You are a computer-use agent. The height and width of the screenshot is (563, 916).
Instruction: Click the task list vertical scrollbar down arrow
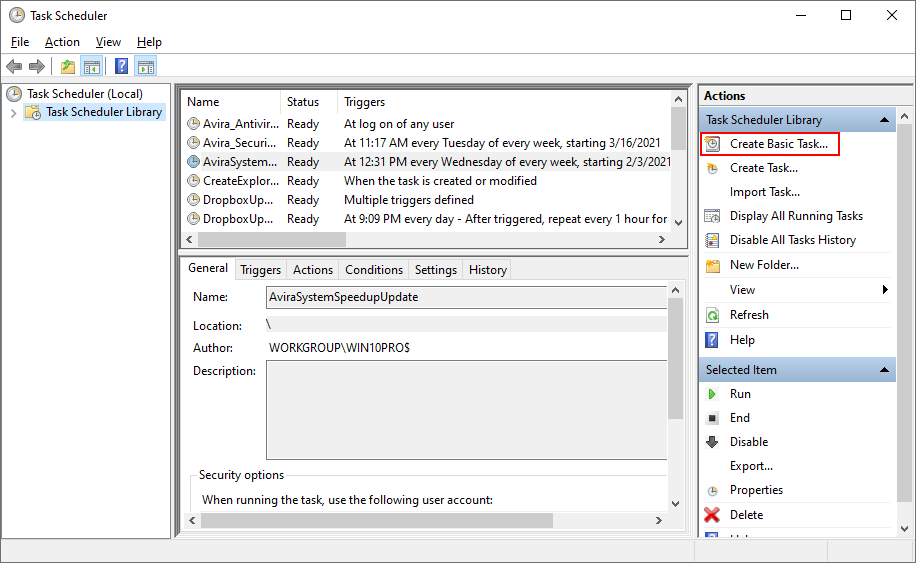(678, 223)
